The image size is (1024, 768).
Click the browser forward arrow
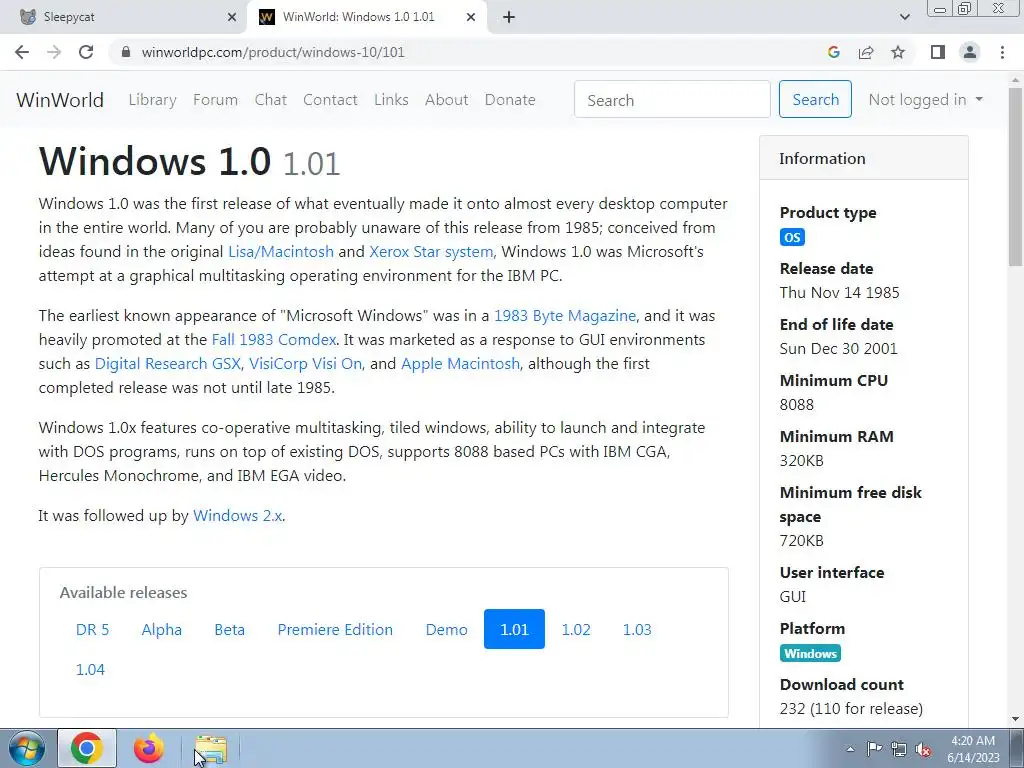pyautogui.click(x=54, y=52)
